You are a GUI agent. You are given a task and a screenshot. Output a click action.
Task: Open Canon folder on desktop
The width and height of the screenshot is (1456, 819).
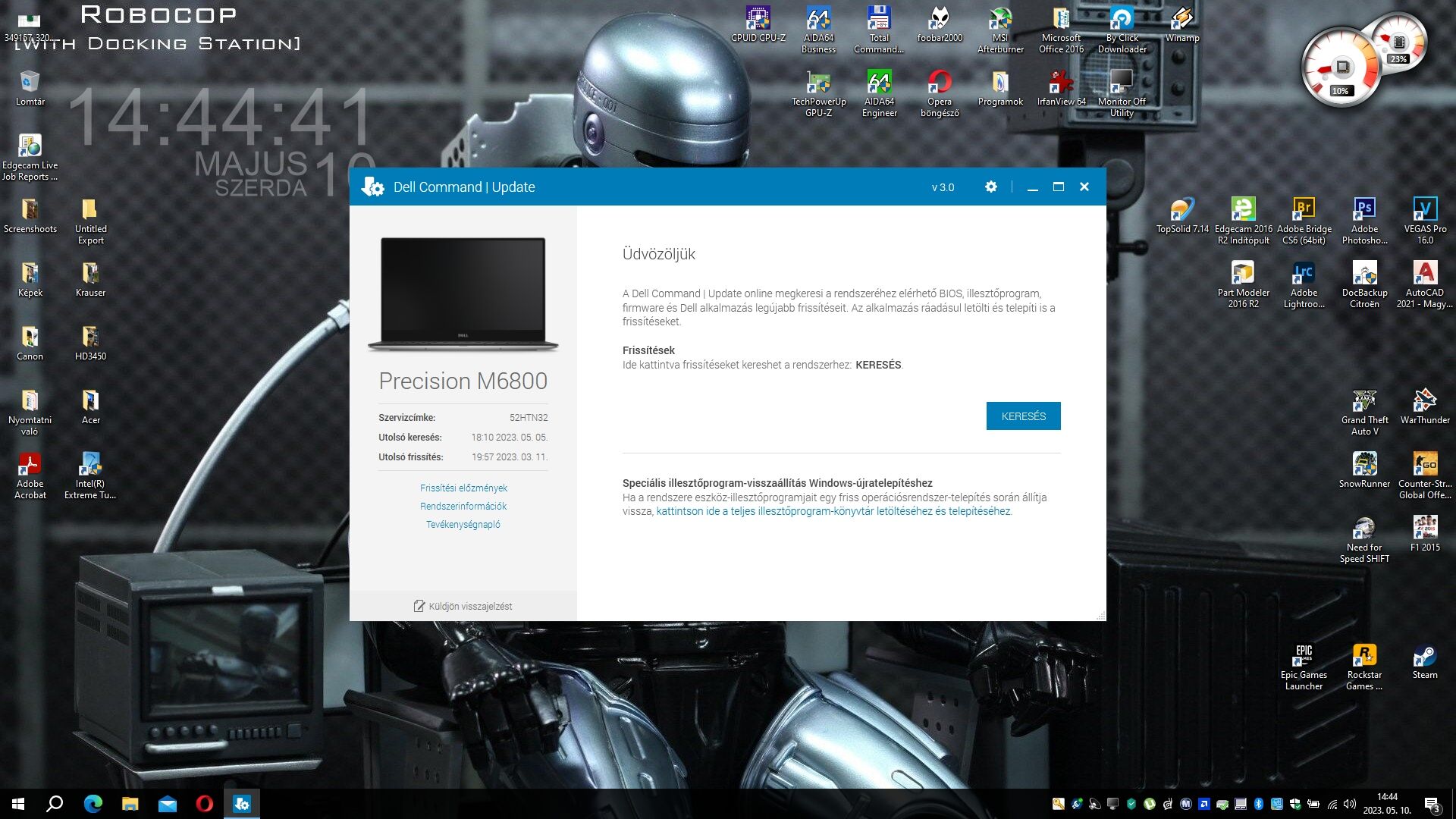(30, 343)
